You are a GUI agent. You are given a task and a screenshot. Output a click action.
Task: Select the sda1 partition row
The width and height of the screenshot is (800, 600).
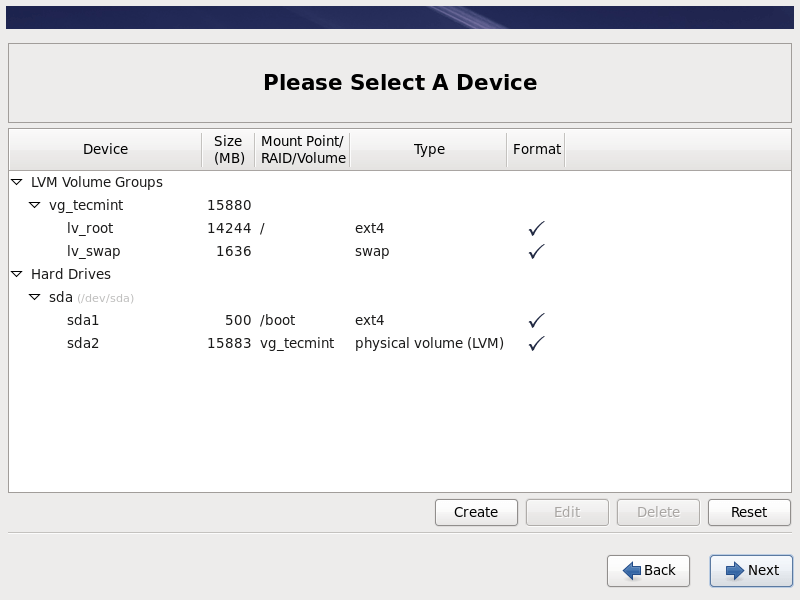[83, 320]
